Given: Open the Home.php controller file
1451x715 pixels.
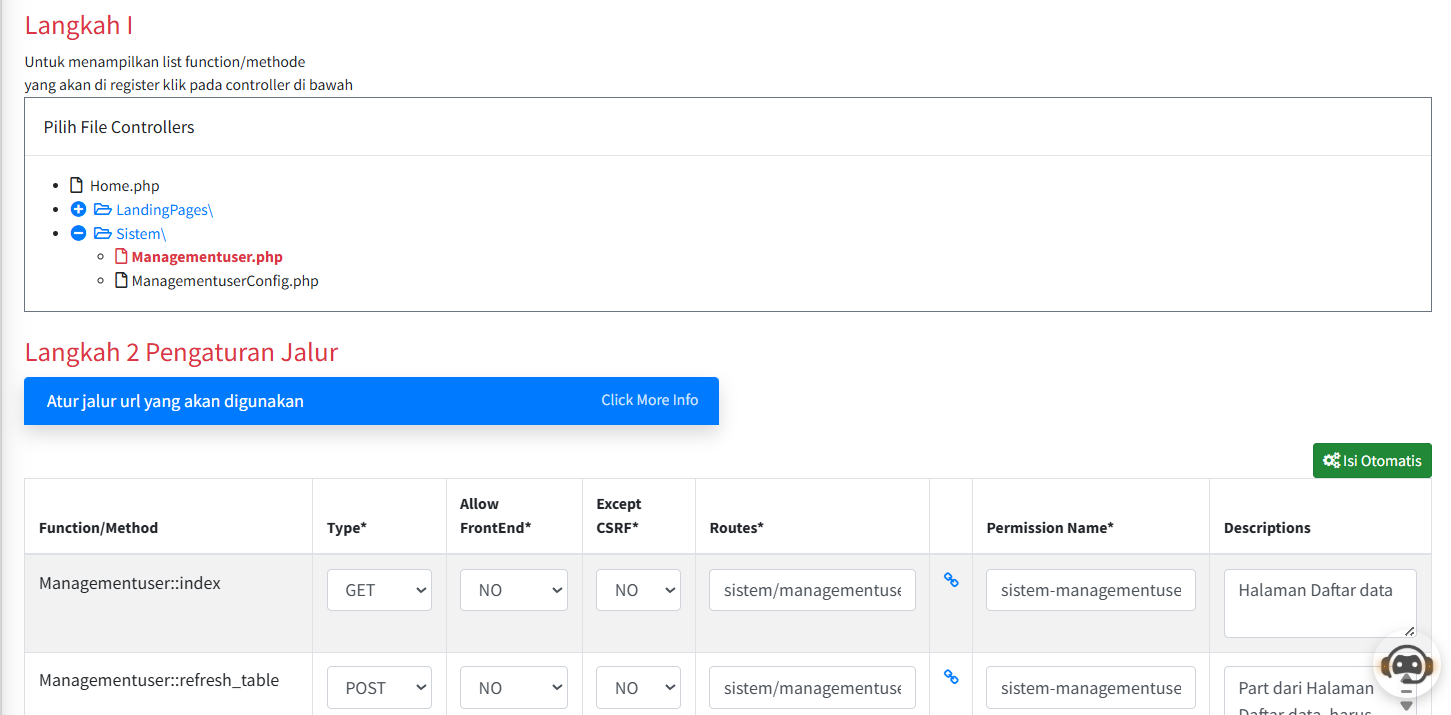Looking at the screenshot, I should click(125, 186).
